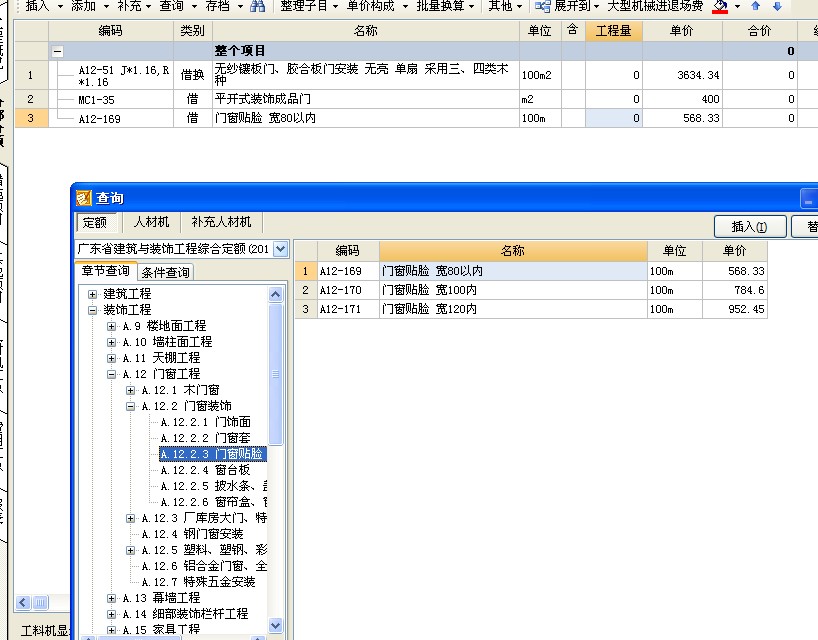Viewport: 818px width, 640px height.
Task: Click unit price 3634.34 cell
Action: (682, 75)
